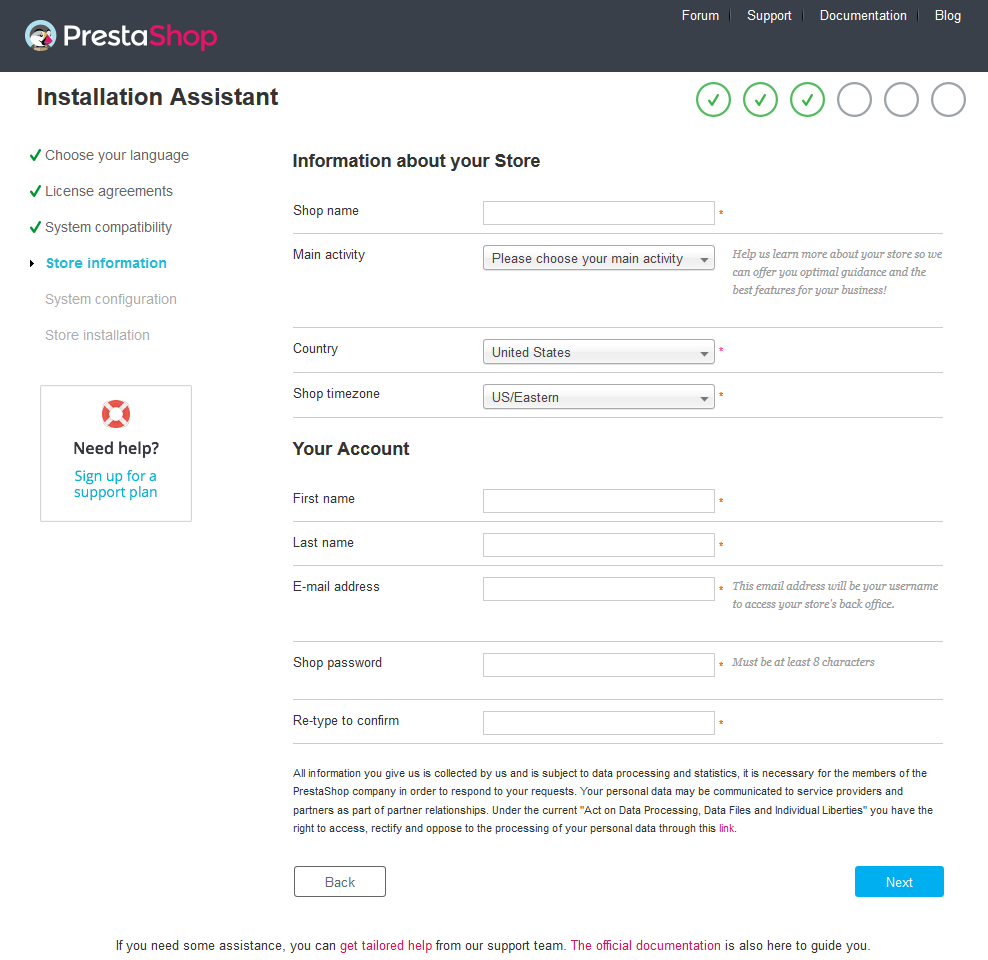Click checkmark beside Choose your language

[x=35, y=155]
